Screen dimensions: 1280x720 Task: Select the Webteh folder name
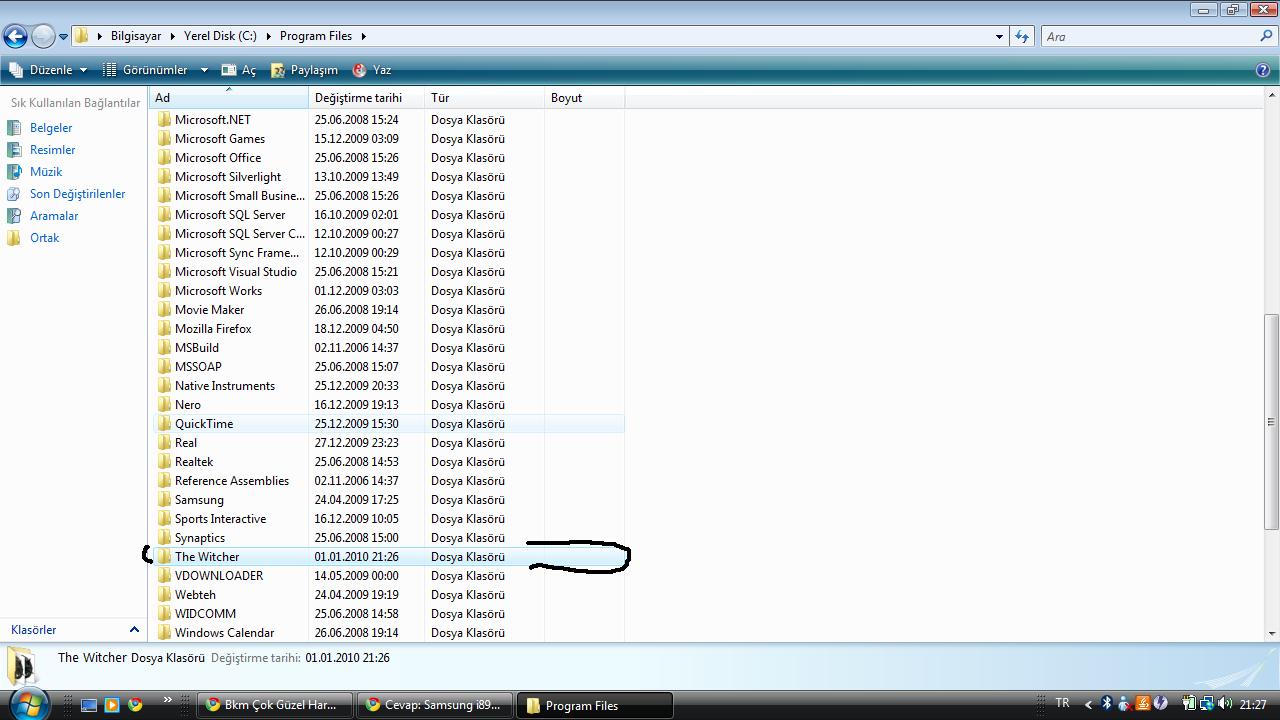pos(195,595)
